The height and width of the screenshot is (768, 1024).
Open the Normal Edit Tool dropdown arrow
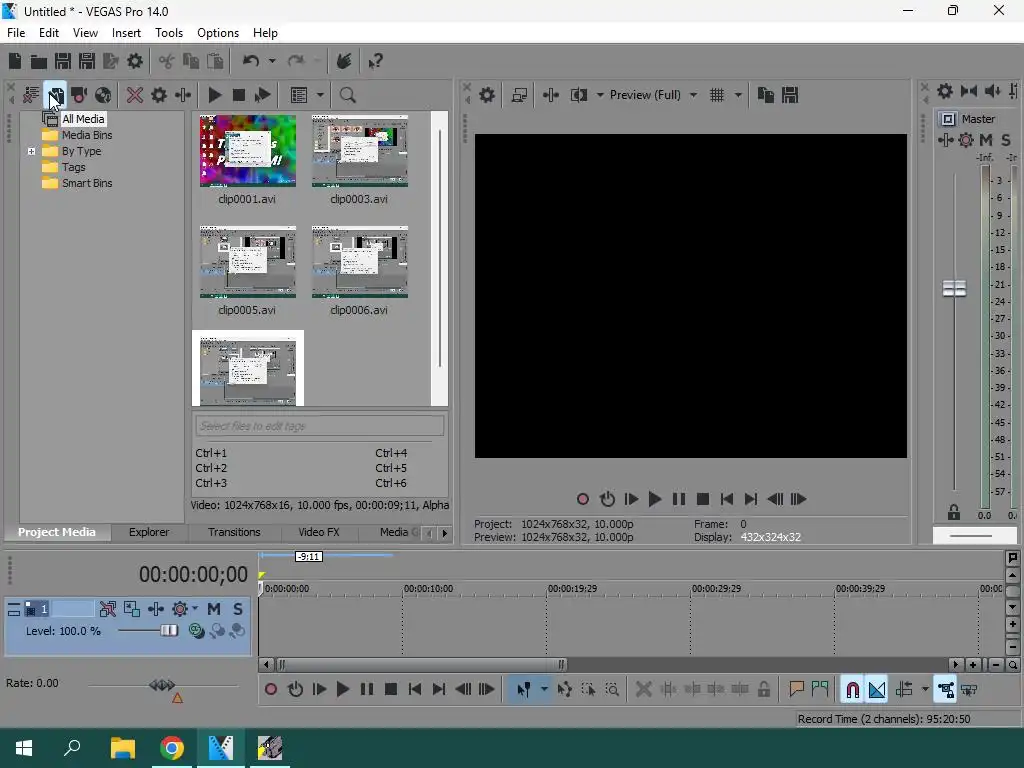tap(544, 690)
